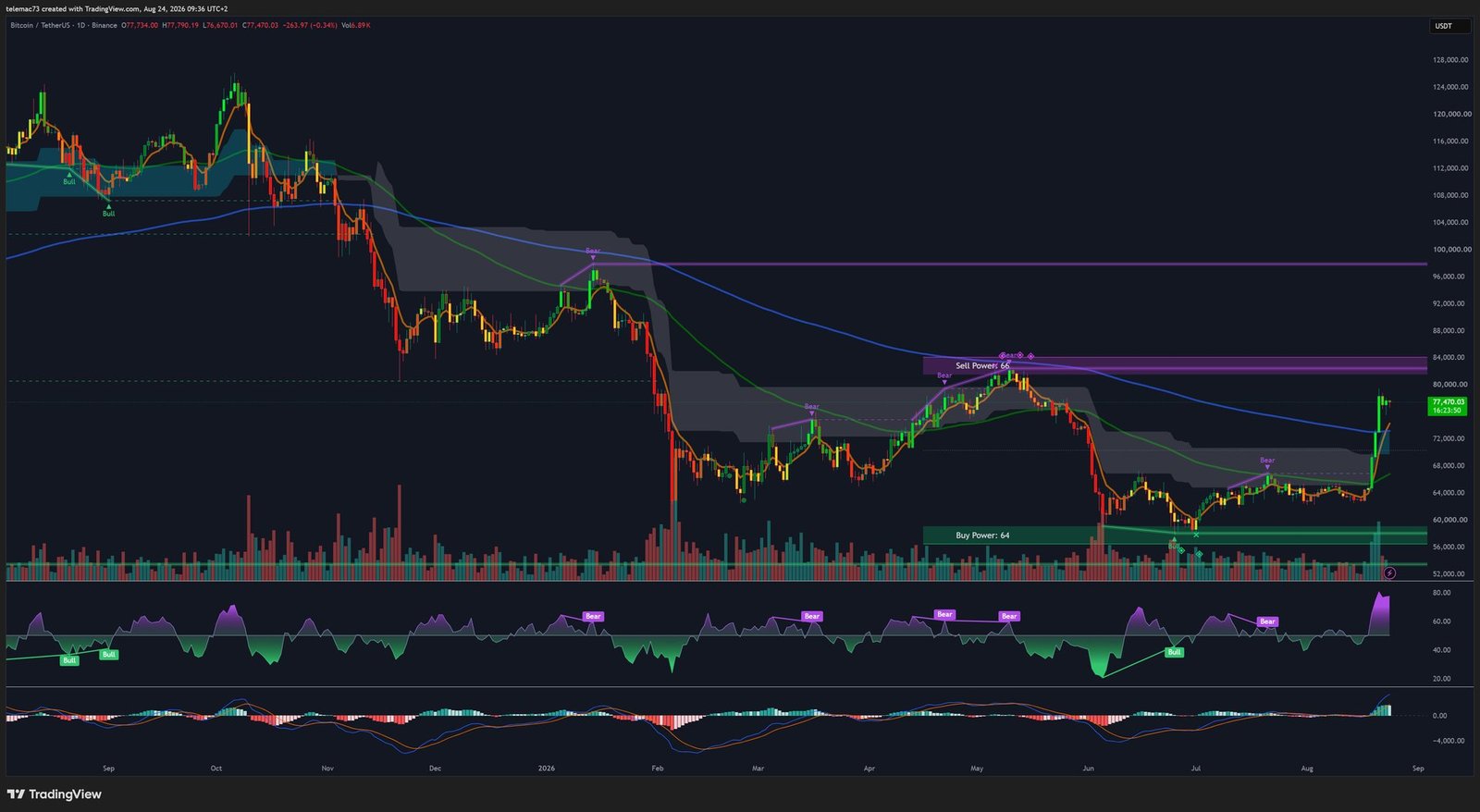Click the 116,000.00 price axis label
Screen dimensions: 1480x812
click(x=1450, y=141)
